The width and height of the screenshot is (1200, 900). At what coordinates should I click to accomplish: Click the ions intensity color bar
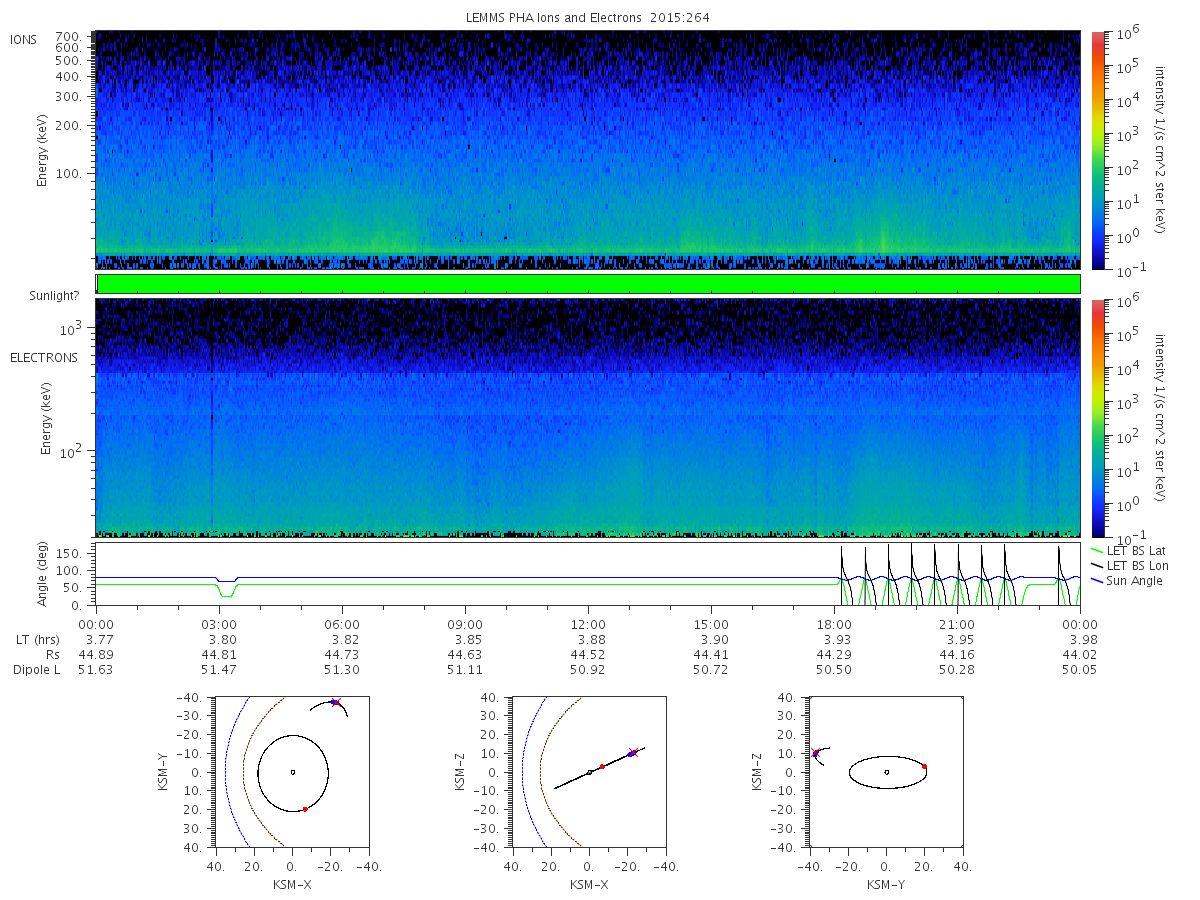[1098, 150]
